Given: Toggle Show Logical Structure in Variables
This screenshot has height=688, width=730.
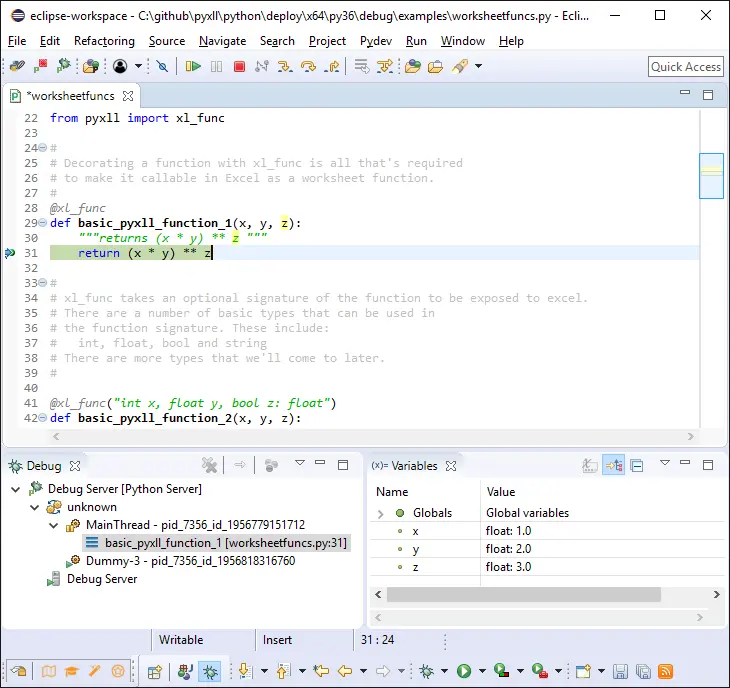Looking at the screenshot, I should (x=614, y=465).
